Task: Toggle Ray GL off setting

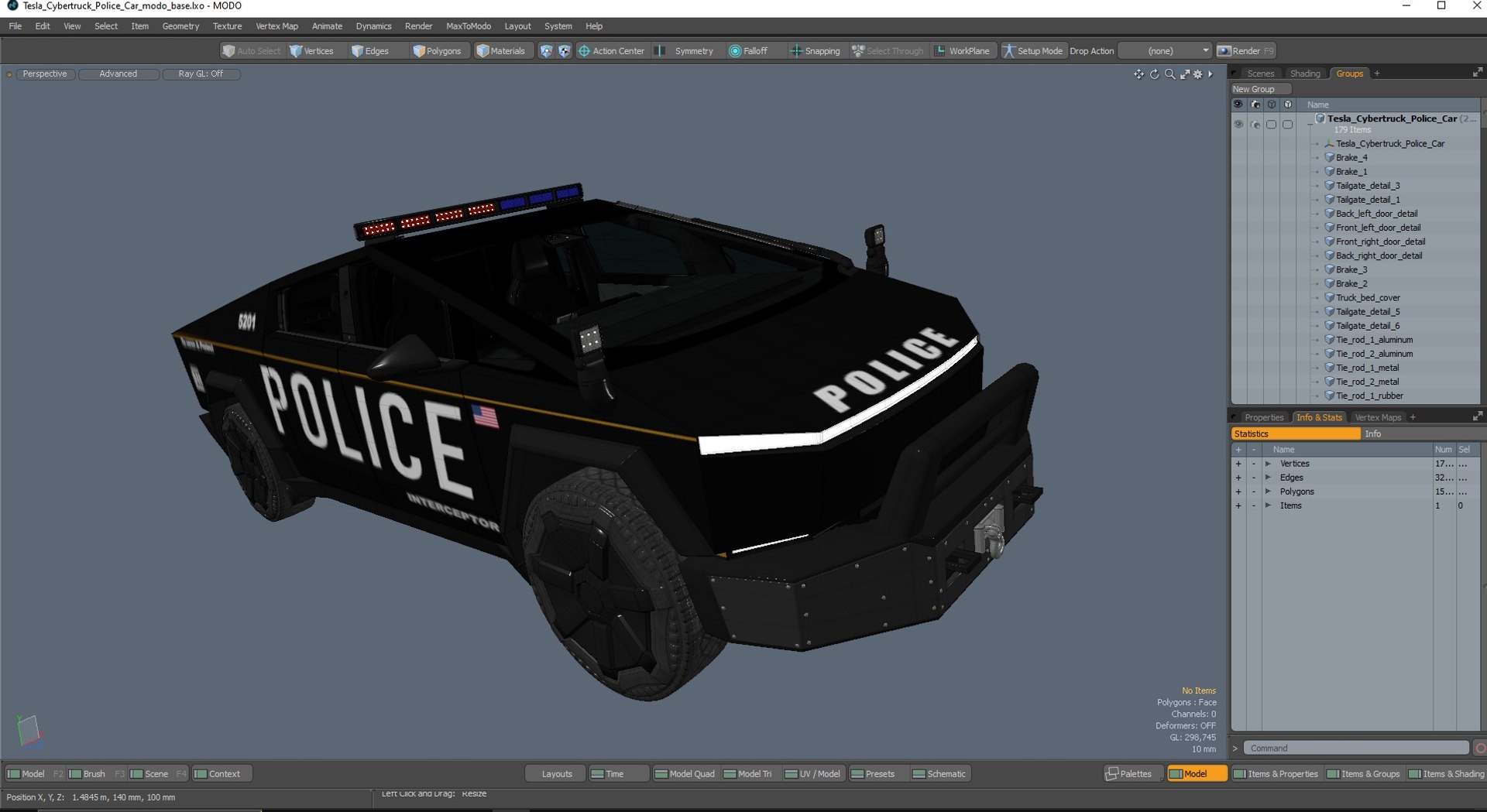Action: point(201,74)
